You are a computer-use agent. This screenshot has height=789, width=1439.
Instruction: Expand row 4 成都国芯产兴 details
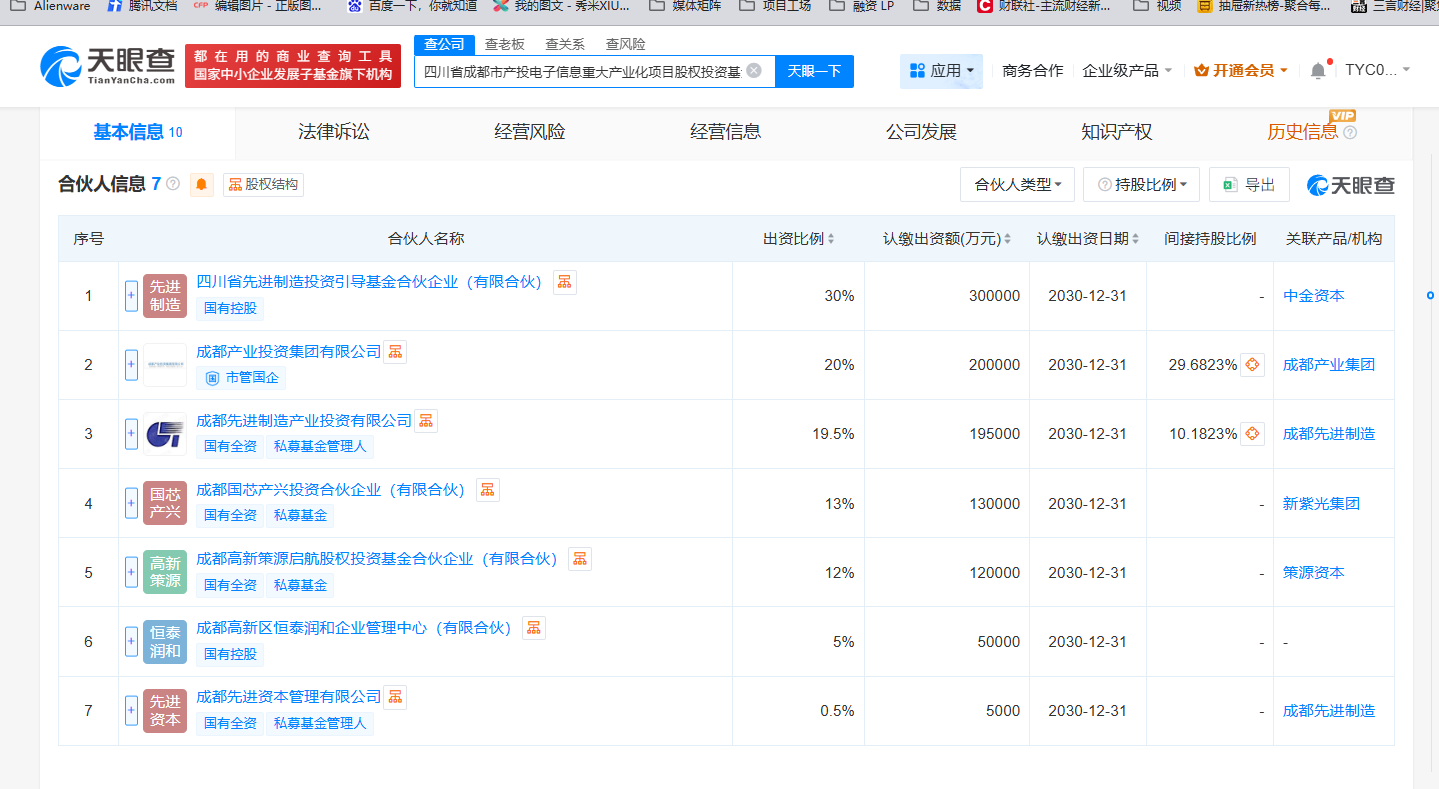131,503
